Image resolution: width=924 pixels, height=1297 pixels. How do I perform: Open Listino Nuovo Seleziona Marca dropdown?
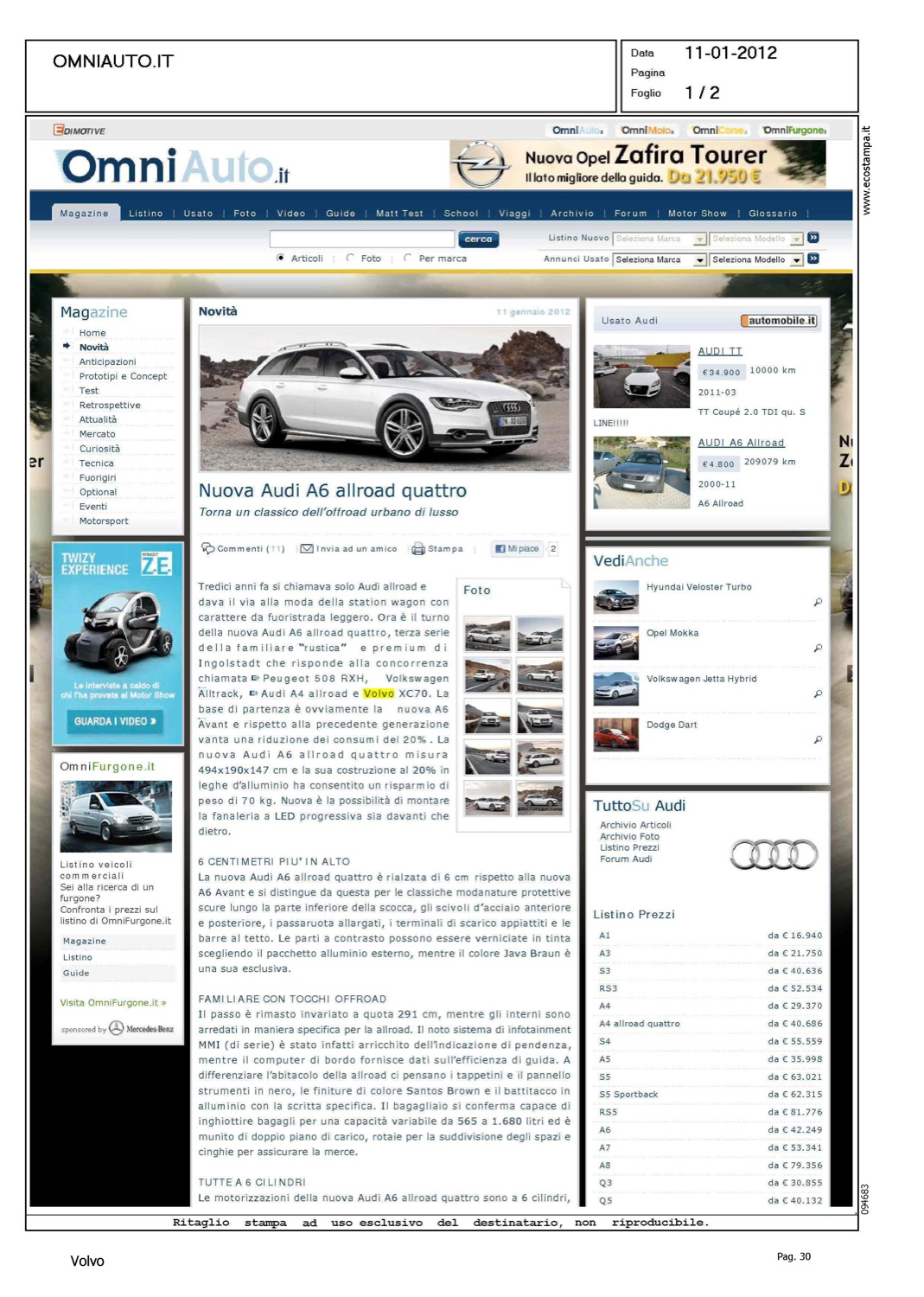point(660,239)
